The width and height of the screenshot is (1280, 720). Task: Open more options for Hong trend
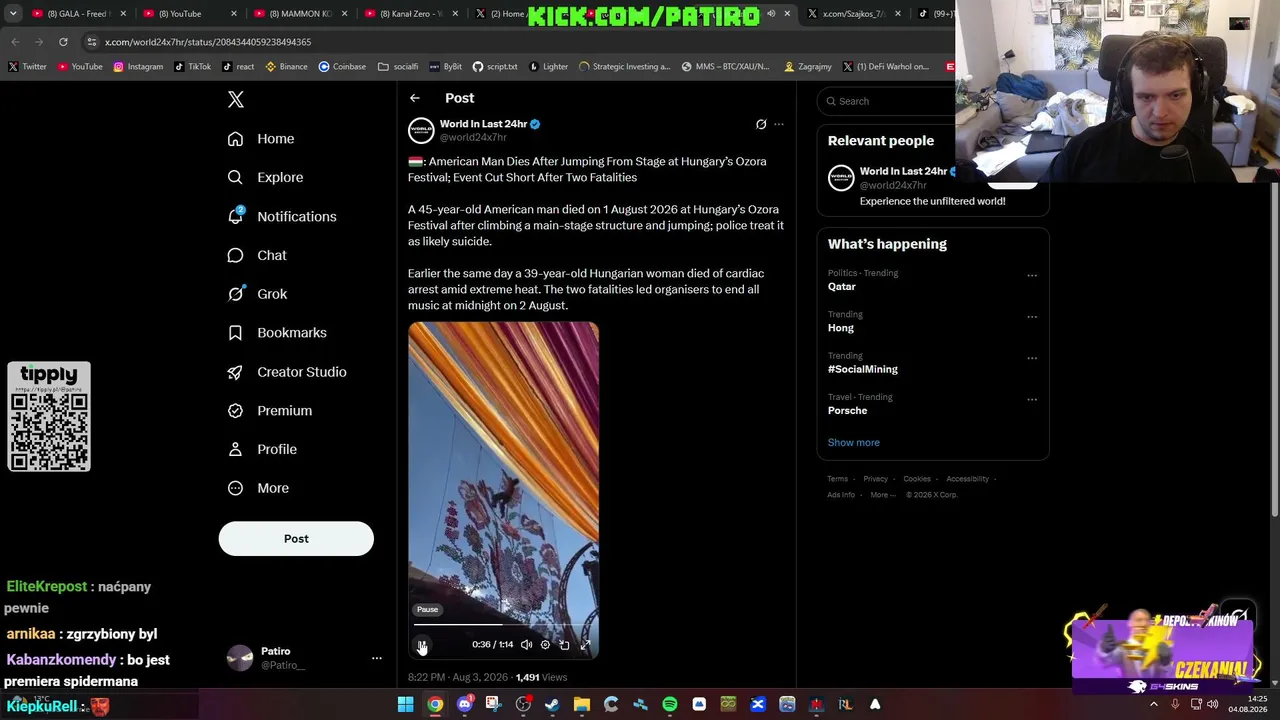click(x=1032, y=317)
